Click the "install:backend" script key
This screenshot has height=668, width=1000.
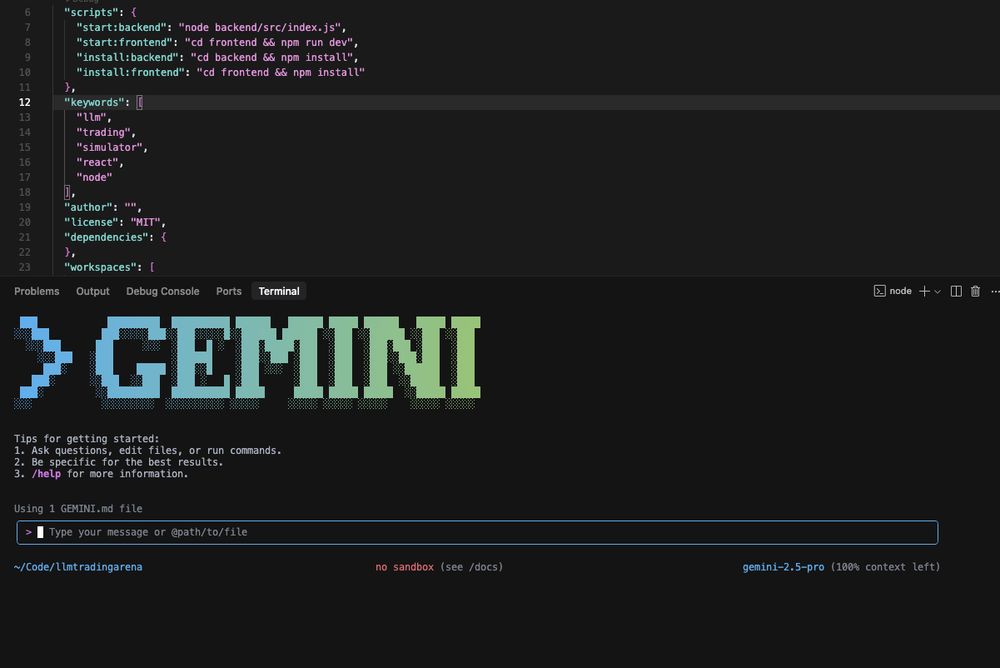[x=128, y=57]
